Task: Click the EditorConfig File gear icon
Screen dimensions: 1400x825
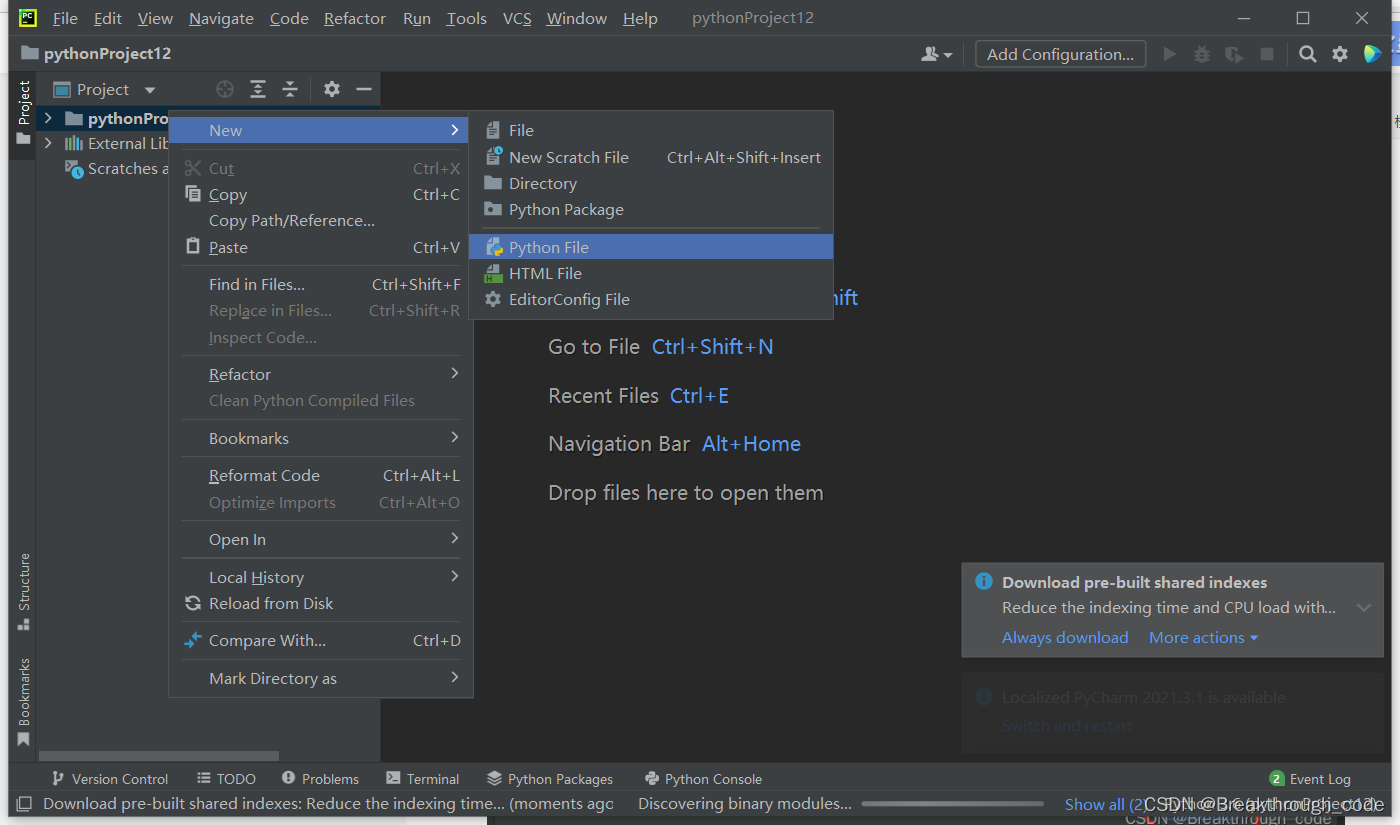Action: [x=493, y=299]
